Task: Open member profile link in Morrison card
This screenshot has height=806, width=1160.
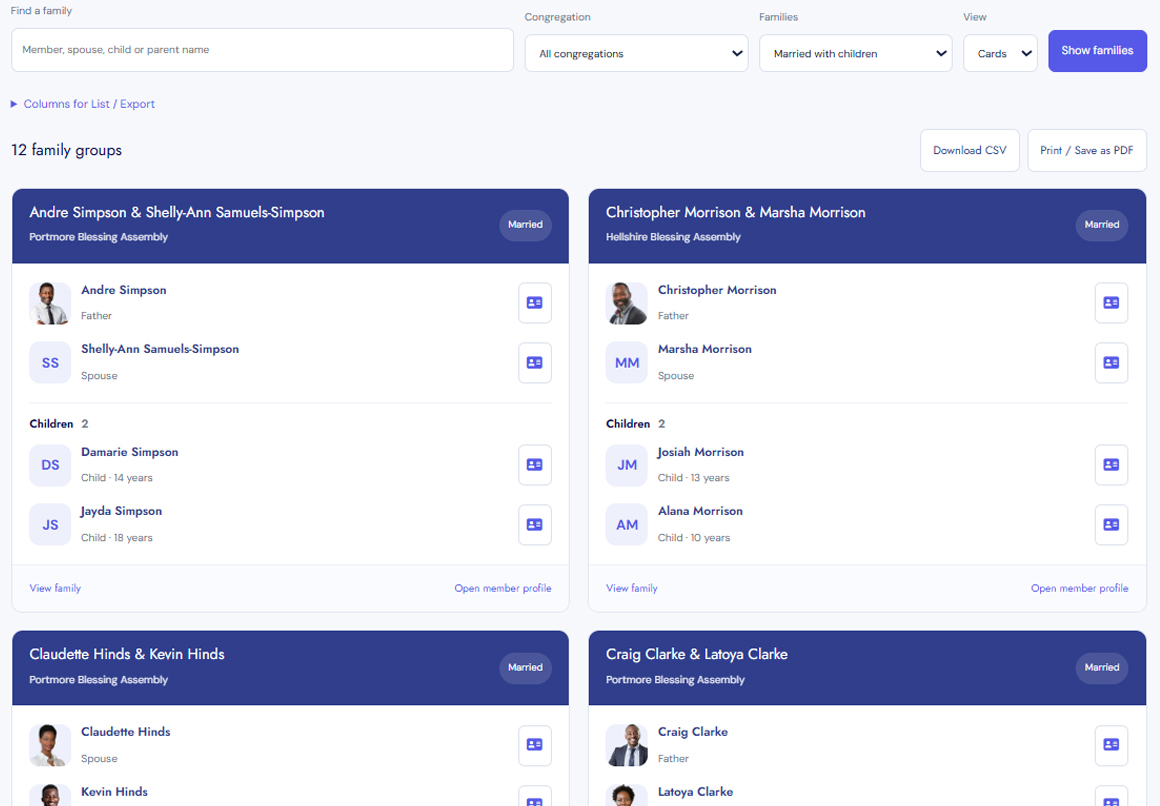Action: coord(1079,588)
